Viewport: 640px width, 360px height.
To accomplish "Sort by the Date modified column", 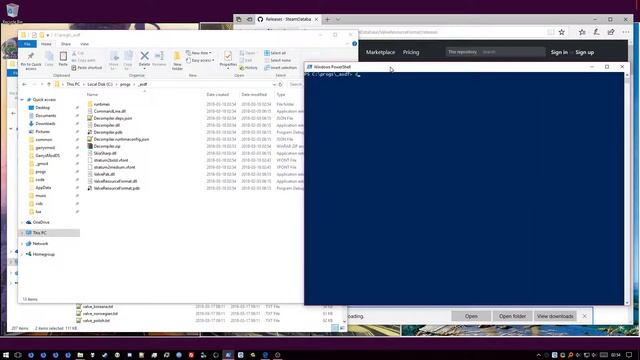I will (x=253, y=95).
